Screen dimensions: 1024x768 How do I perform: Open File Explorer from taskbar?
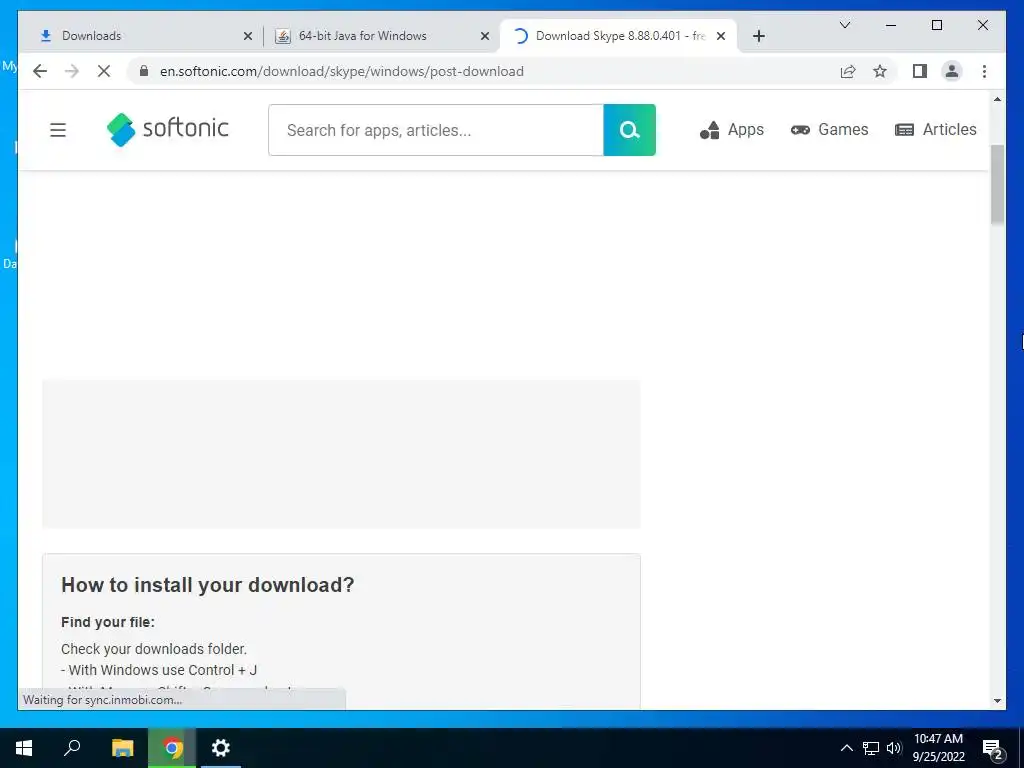click(122, 748)
